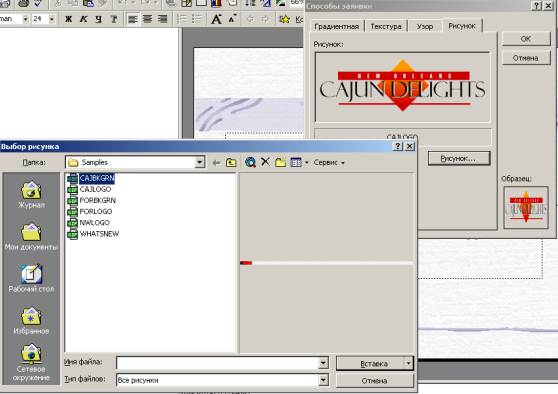
Task: Toggle text shadow button in toolbar
Action: pyautogui.click(x=114, y=19)
